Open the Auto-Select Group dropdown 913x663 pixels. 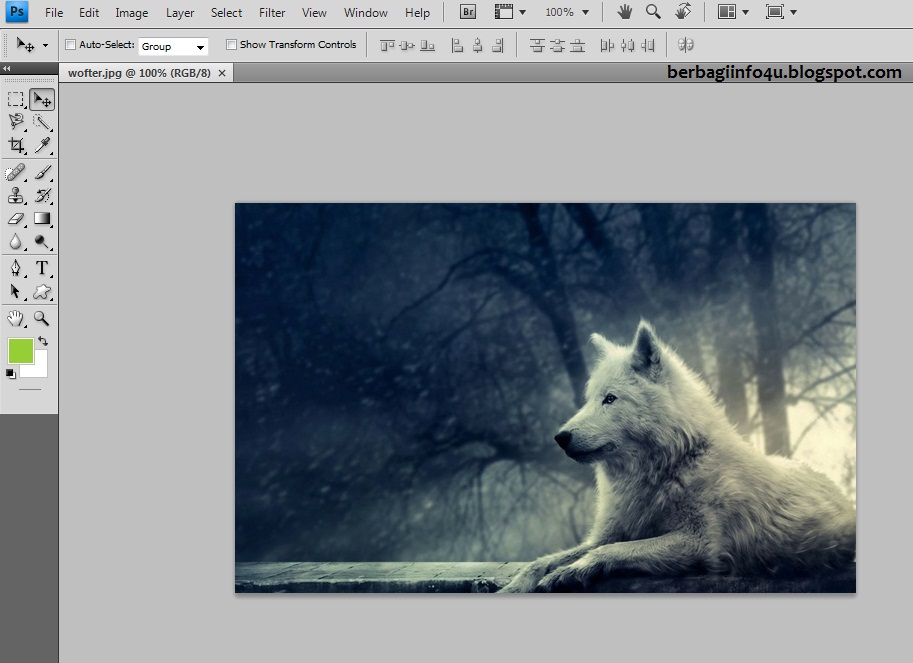(173, 46)
